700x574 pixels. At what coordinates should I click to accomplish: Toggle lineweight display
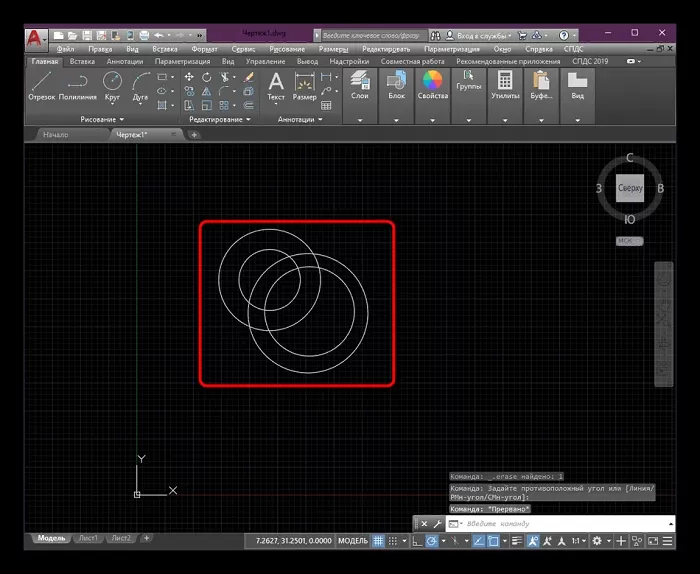pyautogui.click(x=517, y=541)
